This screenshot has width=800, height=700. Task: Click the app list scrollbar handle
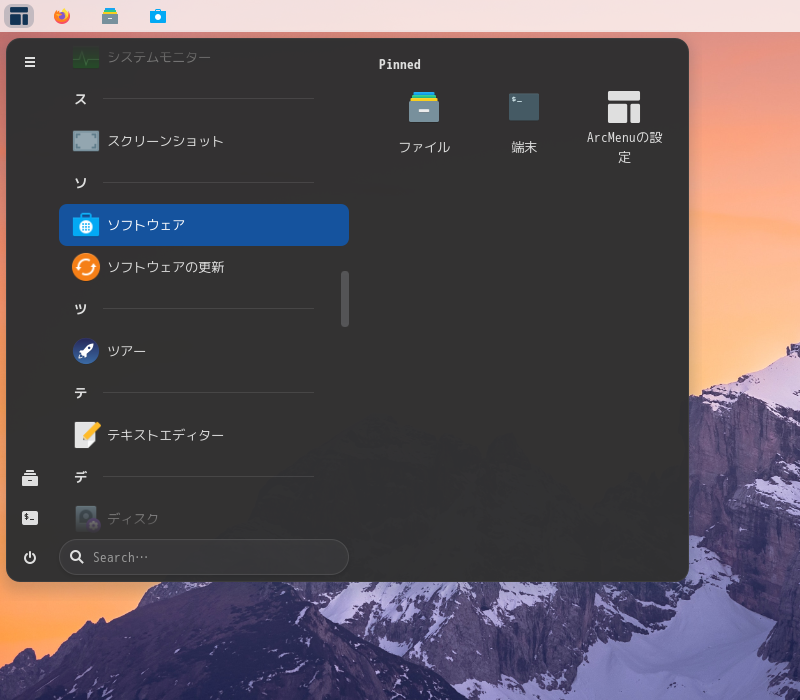[x=345, y=299]
